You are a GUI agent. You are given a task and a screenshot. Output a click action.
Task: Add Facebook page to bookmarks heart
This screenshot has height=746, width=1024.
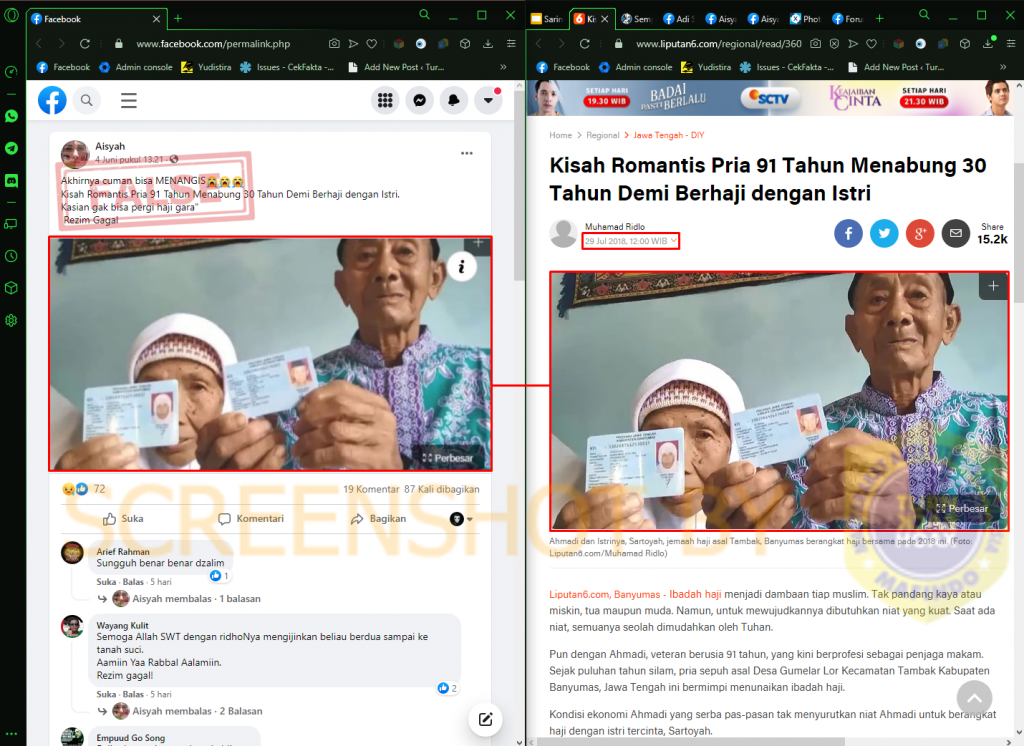pyautogui.click(x=372, y=44)
